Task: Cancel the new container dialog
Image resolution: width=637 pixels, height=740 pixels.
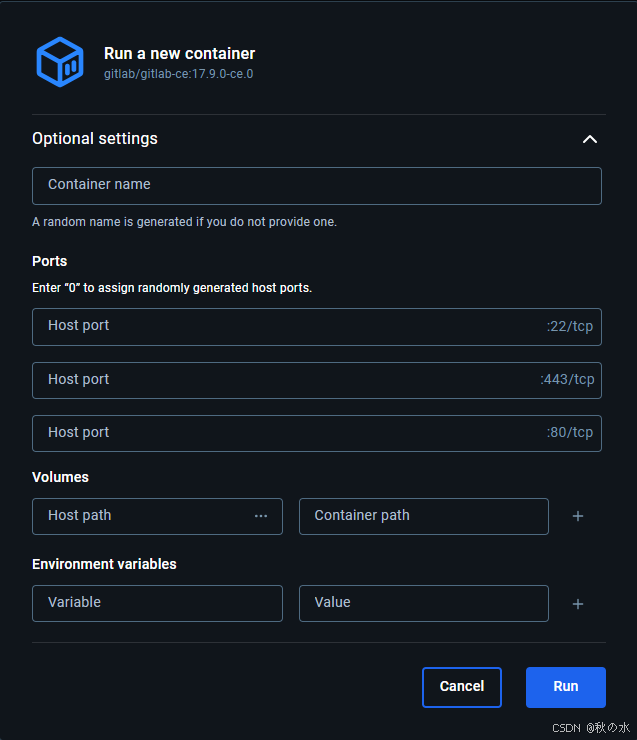Action: click(461, 687)
